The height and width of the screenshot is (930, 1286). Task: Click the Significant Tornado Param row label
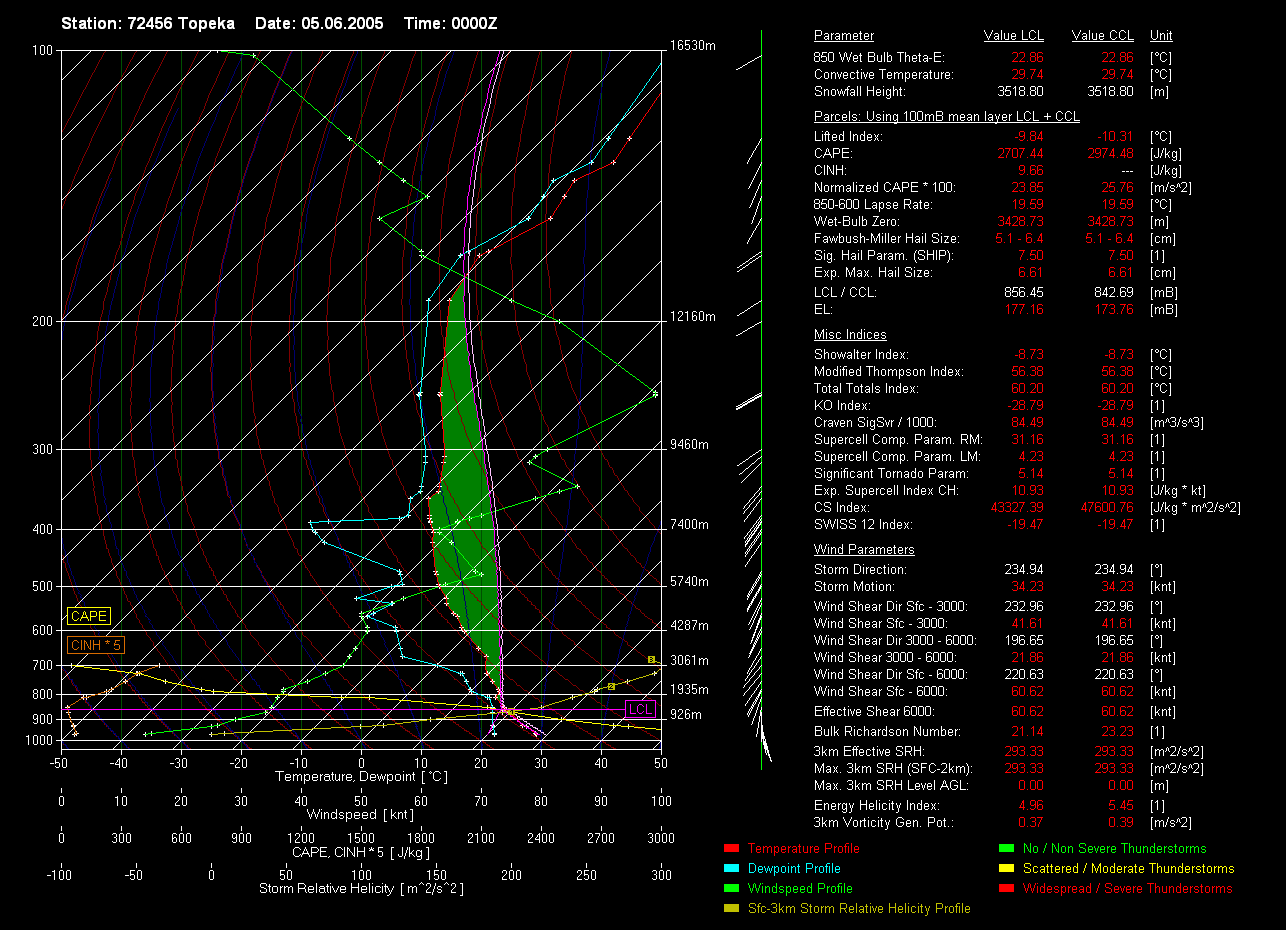pyautogui.click(x=891, y=474)
